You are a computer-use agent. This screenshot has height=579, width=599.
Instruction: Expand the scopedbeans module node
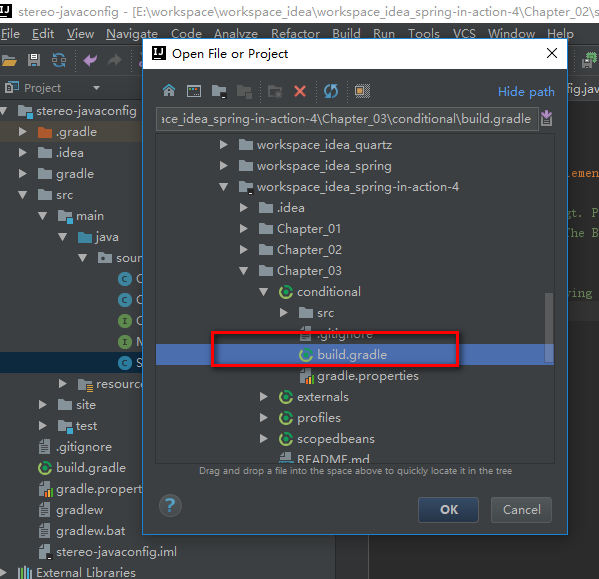coord(264,439)
